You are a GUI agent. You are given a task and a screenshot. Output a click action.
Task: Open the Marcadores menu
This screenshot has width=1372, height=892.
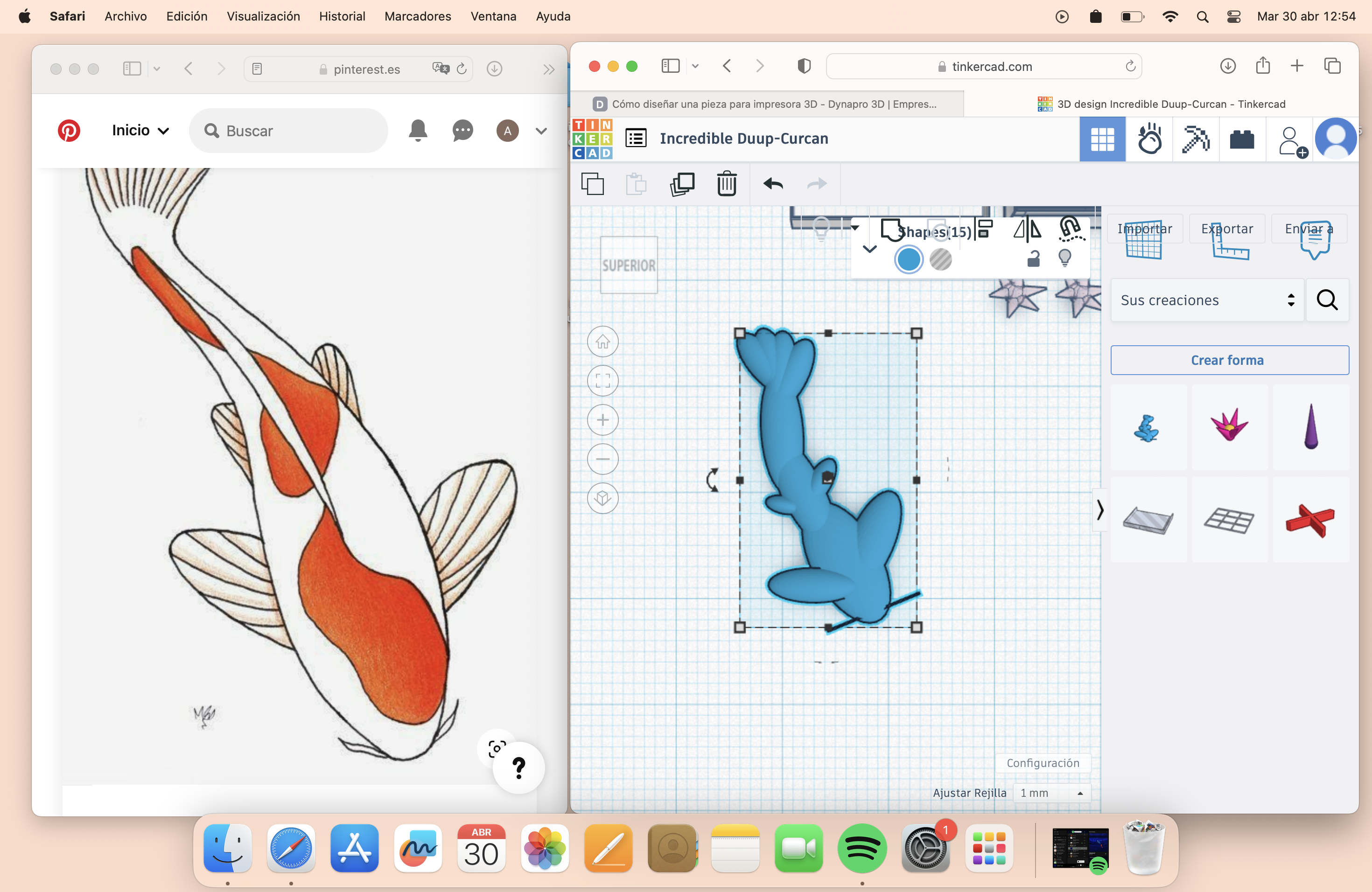pos(417,16)
